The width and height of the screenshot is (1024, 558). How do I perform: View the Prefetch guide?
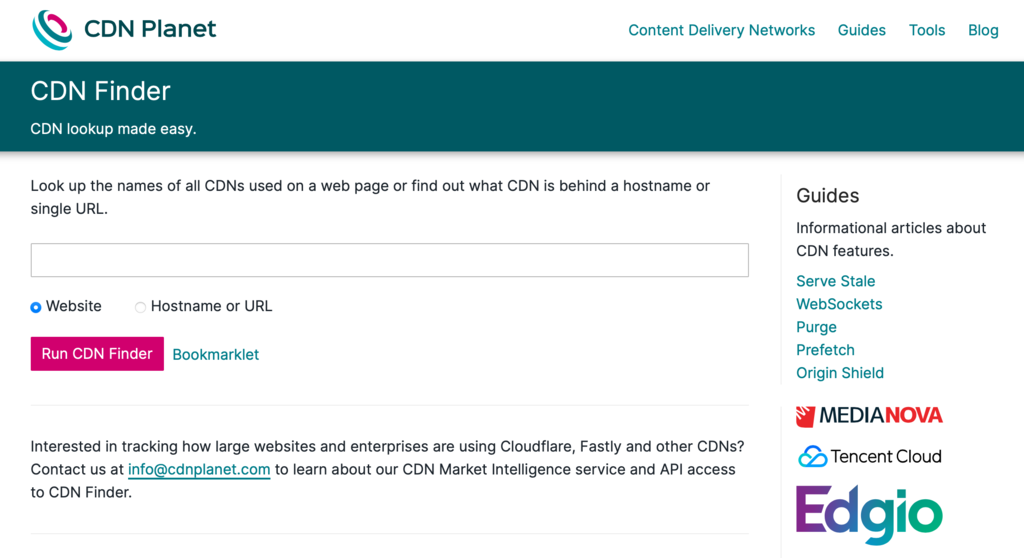point(825,350)
